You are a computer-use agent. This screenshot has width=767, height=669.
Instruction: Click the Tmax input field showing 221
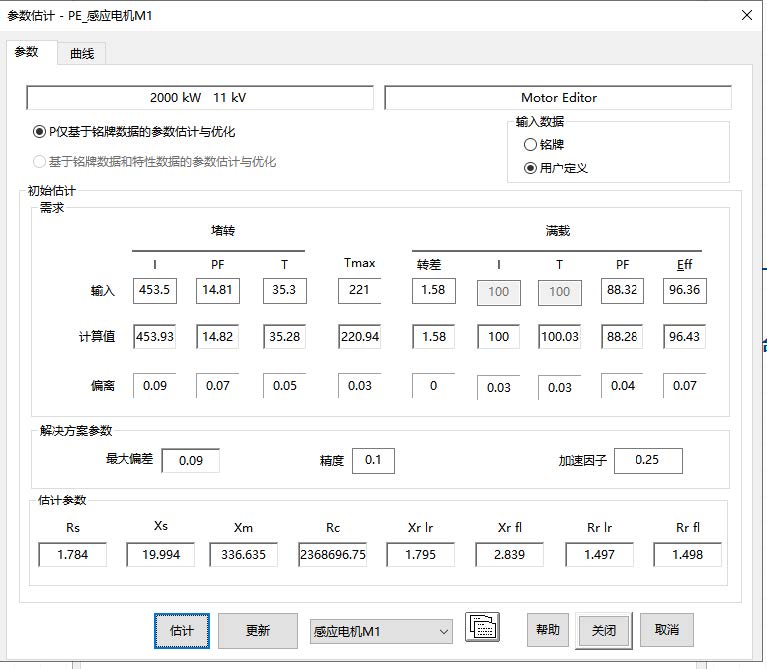pos(359,291)
